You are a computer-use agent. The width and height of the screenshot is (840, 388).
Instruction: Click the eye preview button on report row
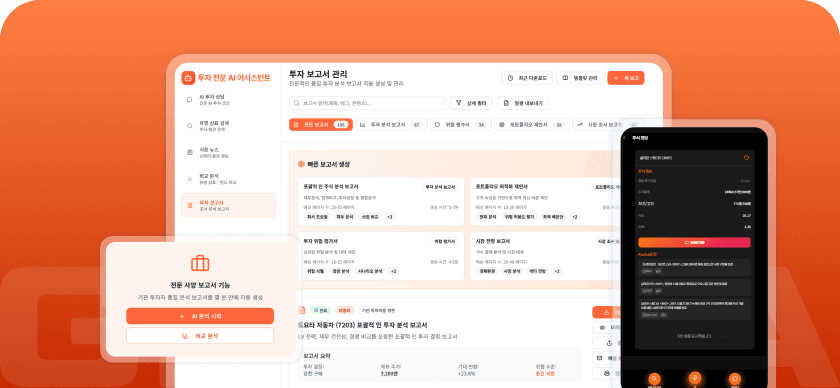coord(606,327)
